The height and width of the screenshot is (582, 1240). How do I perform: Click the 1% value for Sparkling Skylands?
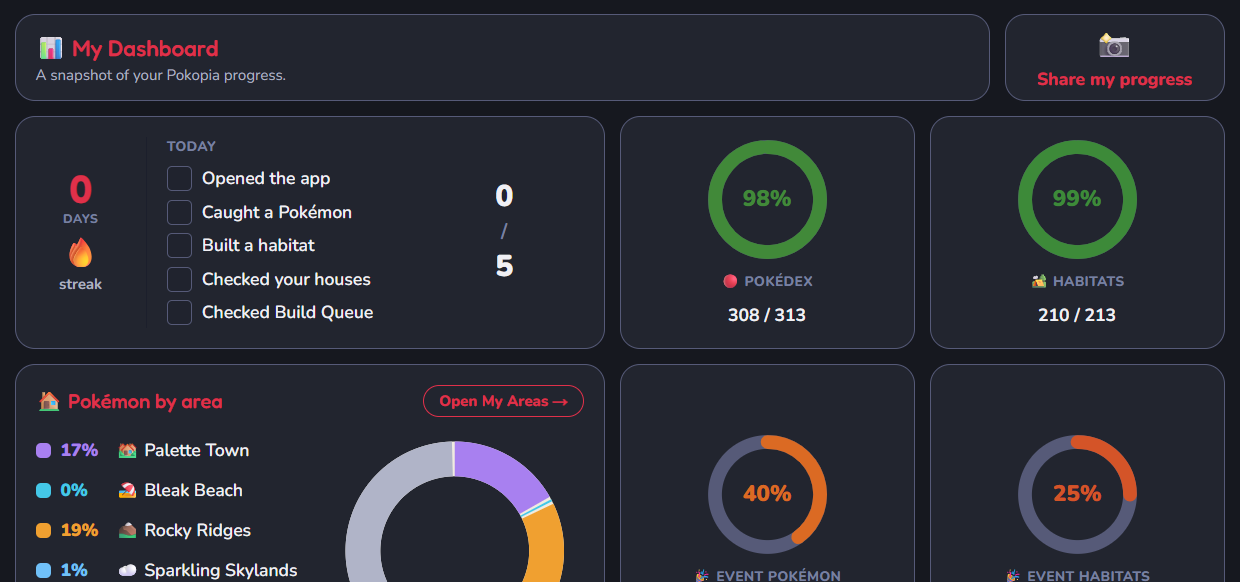click(x=75, y=570)
